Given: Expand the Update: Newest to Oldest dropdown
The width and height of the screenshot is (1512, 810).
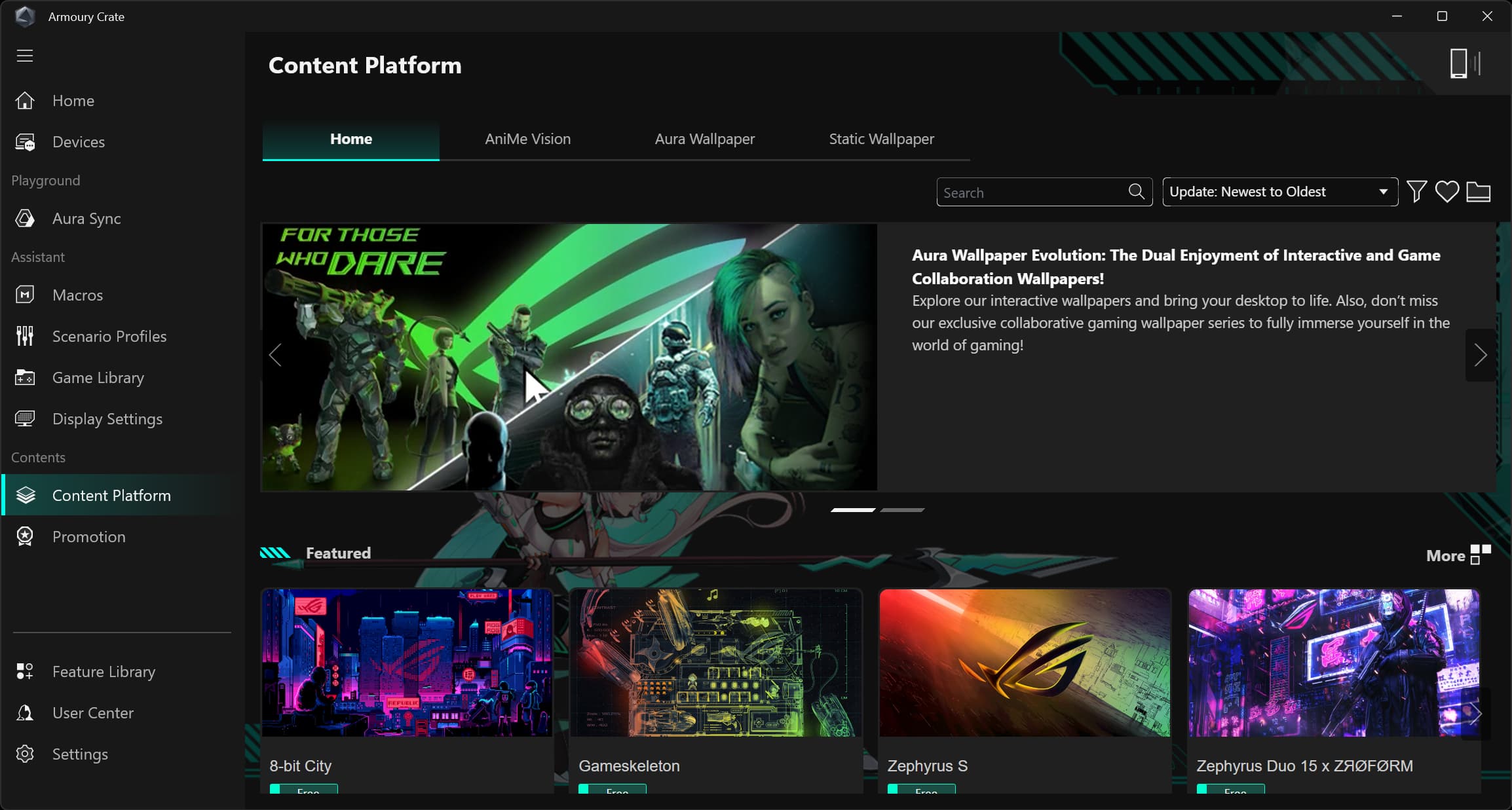Looking at the screenshot, I should pyautogui.click(x=1279, y=192).
